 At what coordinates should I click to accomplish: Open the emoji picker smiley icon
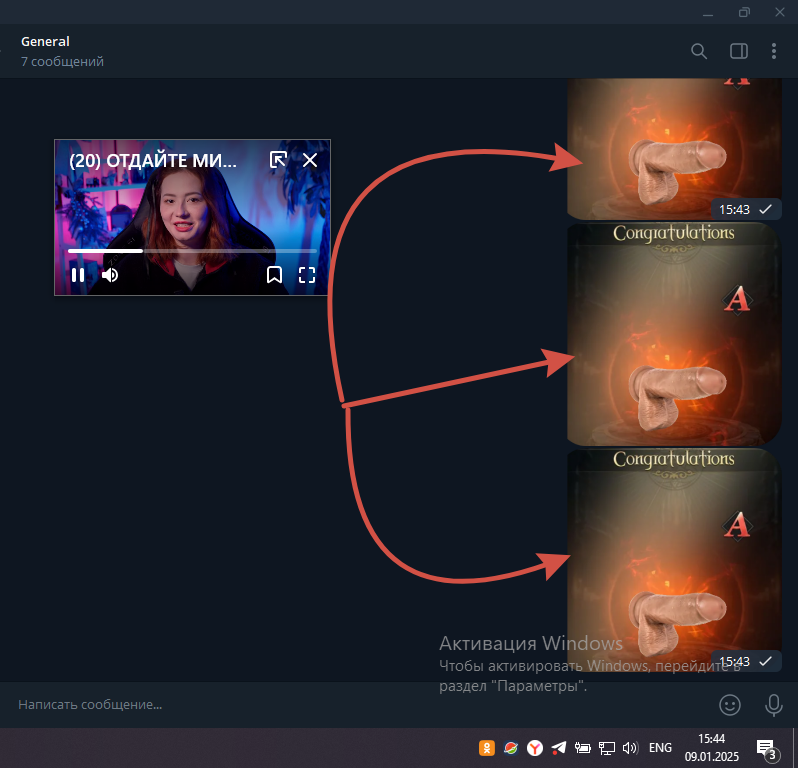tap(730, 705)
